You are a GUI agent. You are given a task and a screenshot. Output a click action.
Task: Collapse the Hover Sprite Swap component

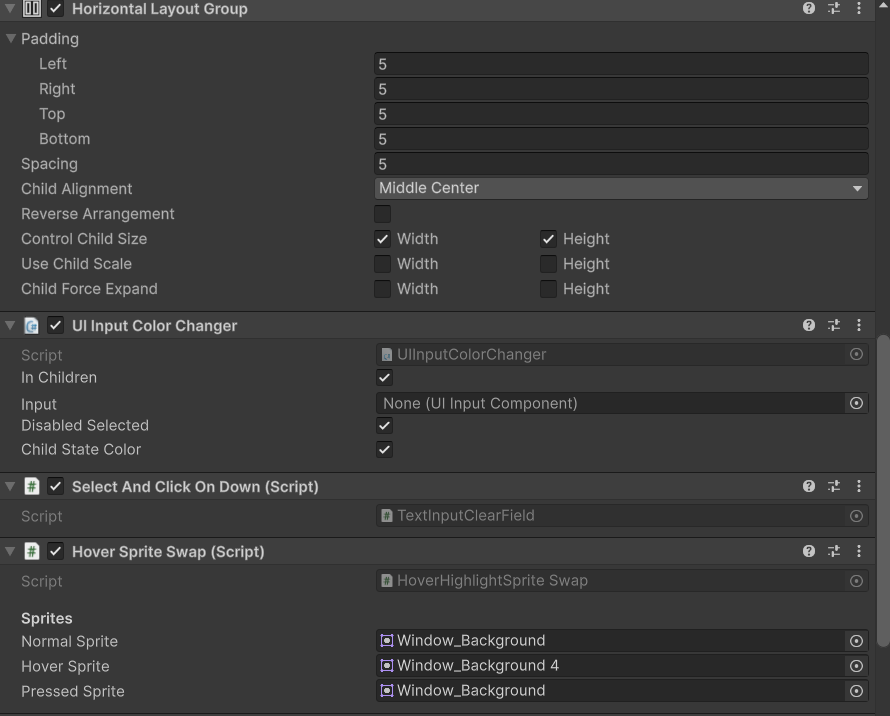click(x=10, y=551)
